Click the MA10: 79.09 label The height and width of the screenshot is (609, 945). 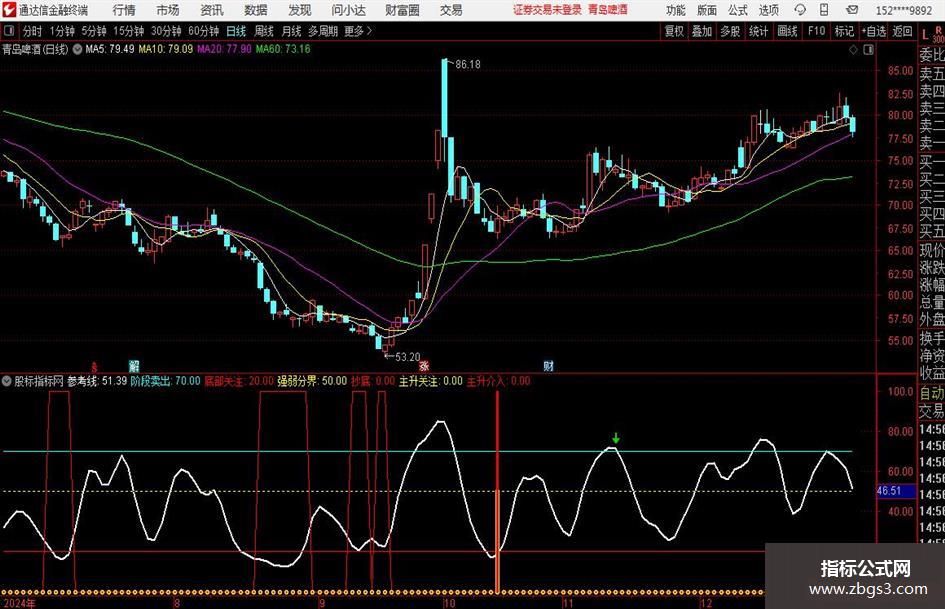point(166,49)
